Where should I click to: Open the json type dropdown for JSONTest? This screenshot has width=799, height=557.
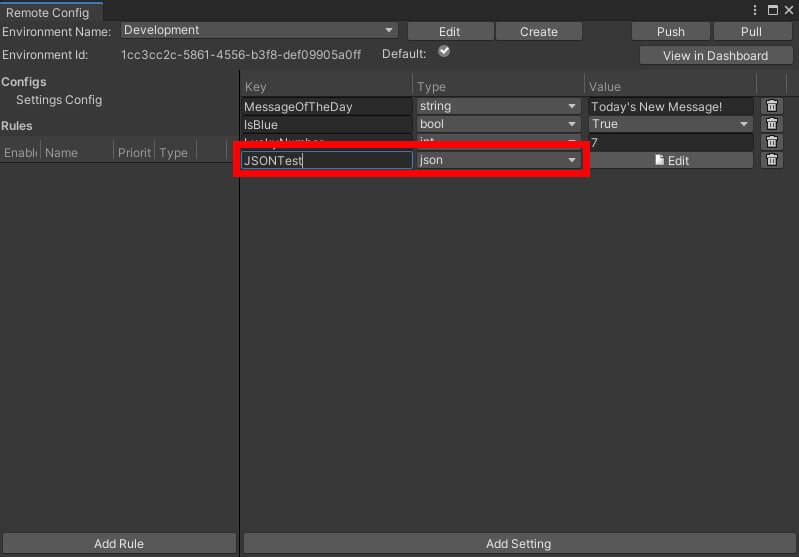[498, 160]
